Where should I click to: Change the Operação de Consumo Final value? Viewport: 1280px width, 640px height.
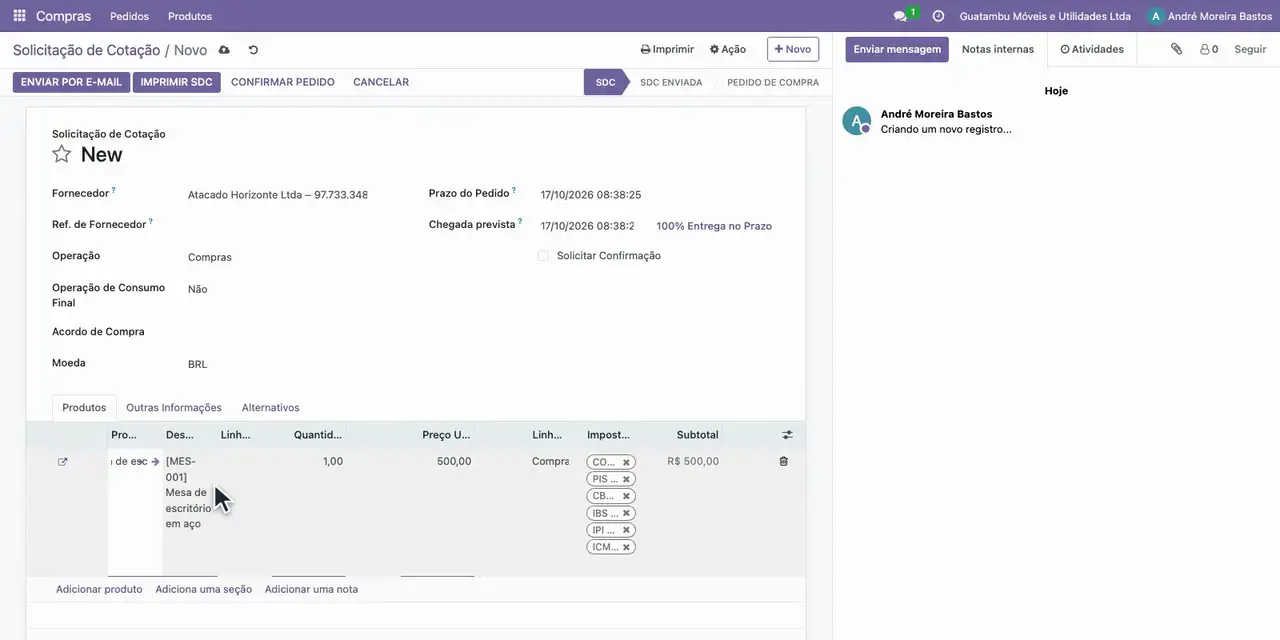(x=278, y=289)
